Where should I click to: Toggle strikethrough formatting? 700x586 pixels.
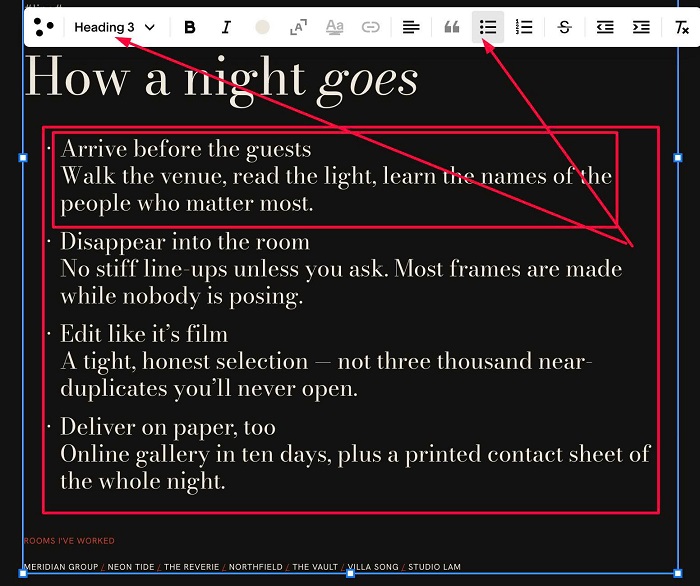565,27
